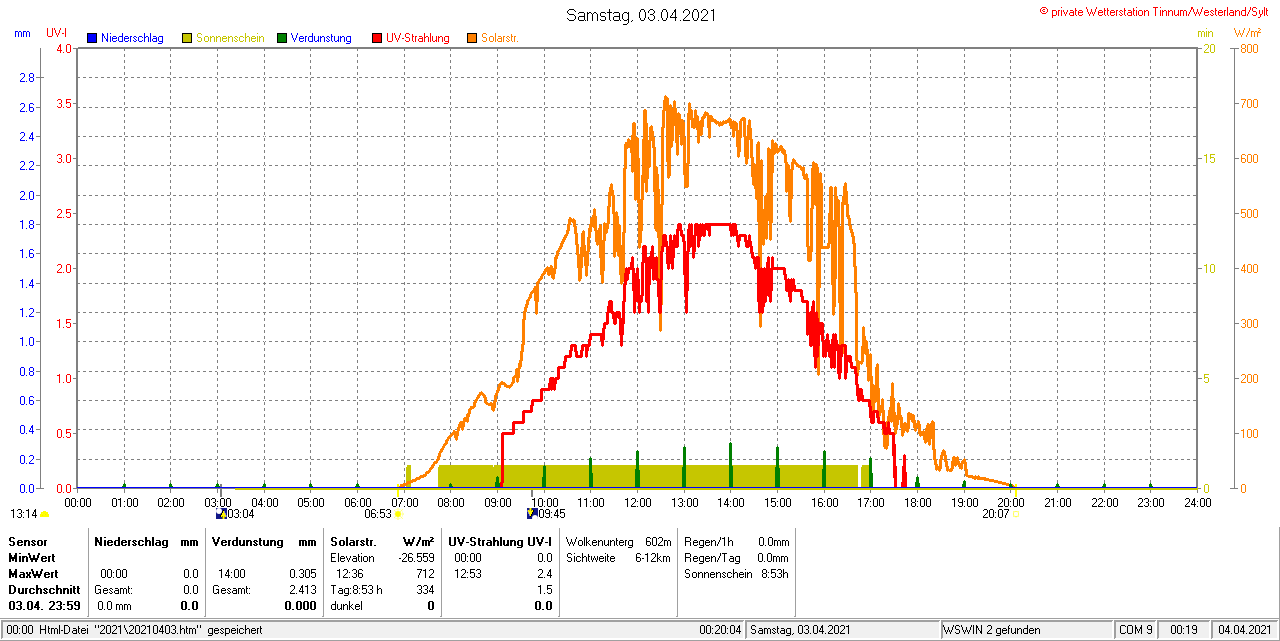Click the 24:00 time axis label

pos(1197,502)
